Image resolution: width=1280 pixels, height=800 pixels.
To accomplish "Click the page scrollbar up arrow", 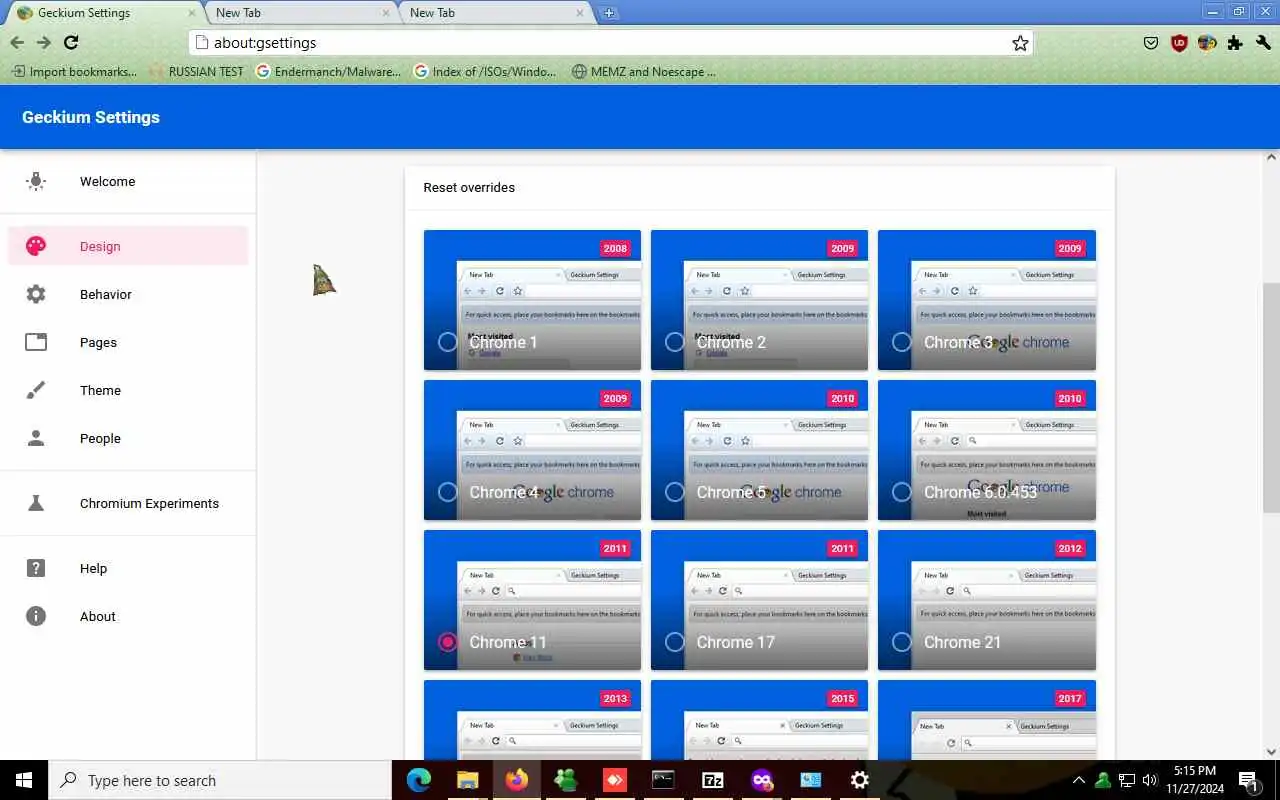I will coord(1272,157).
